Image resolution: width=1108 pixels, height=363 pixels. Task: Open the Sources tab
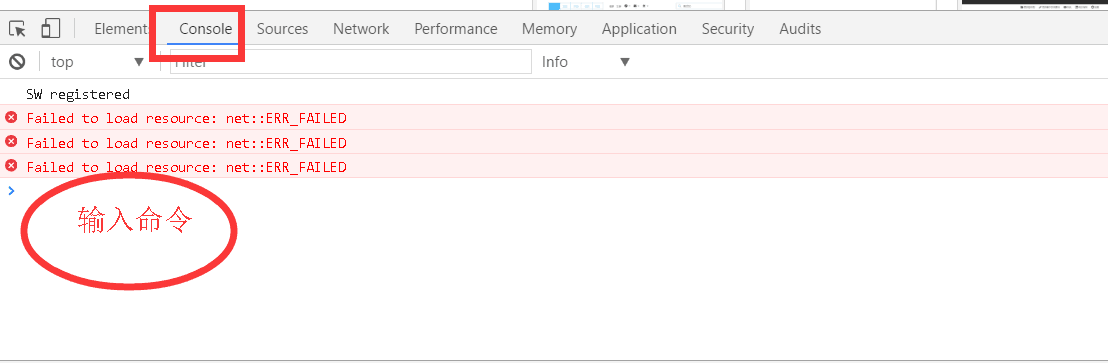(x=283, y=29)
